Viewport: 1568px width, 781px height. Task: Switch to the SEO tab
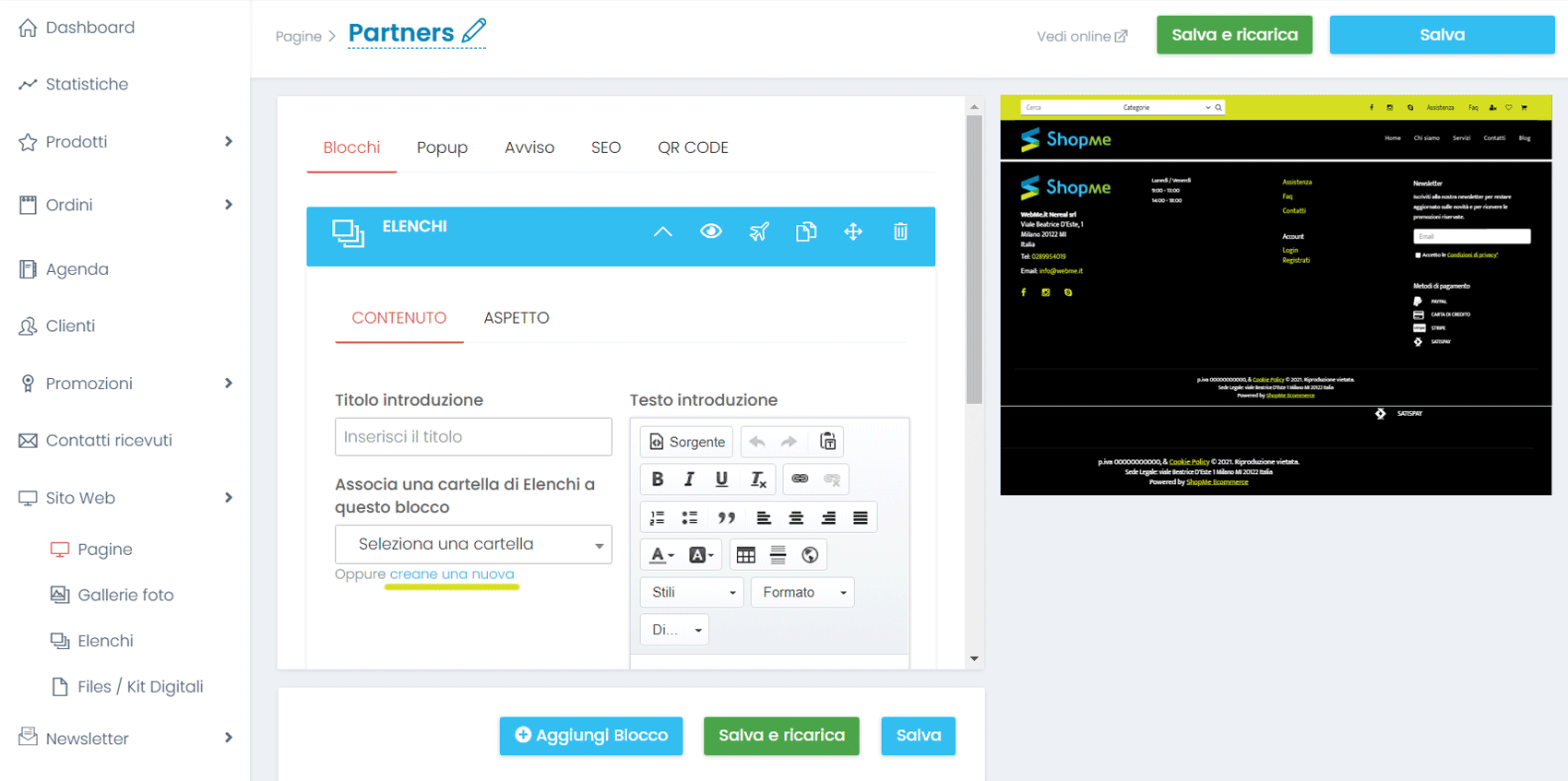pyautogui.click(x=606, y=148)
